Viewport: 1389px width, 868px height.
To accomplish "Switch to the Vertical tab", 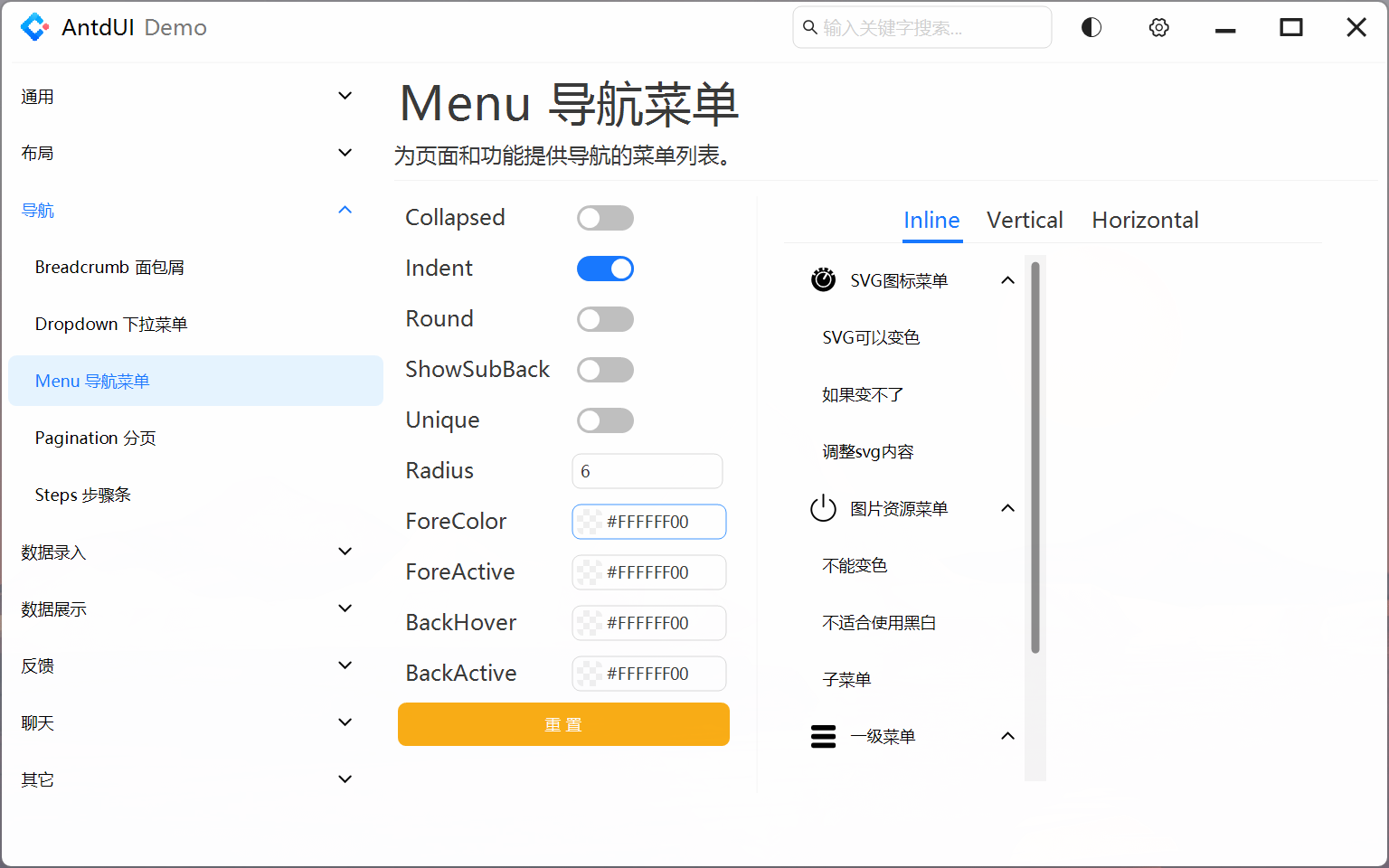I will [1025, 220].
